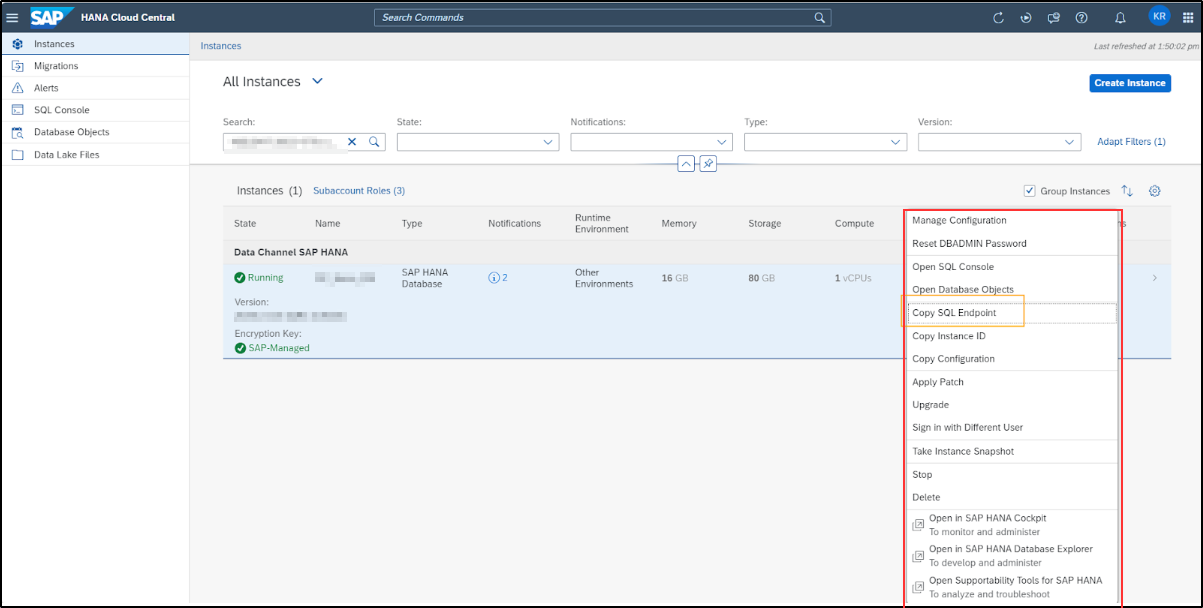Open the hamburger navigation menu
The height and width of the screenshot is (608, 1203).
pyautogui.click(x=13, y=17)
